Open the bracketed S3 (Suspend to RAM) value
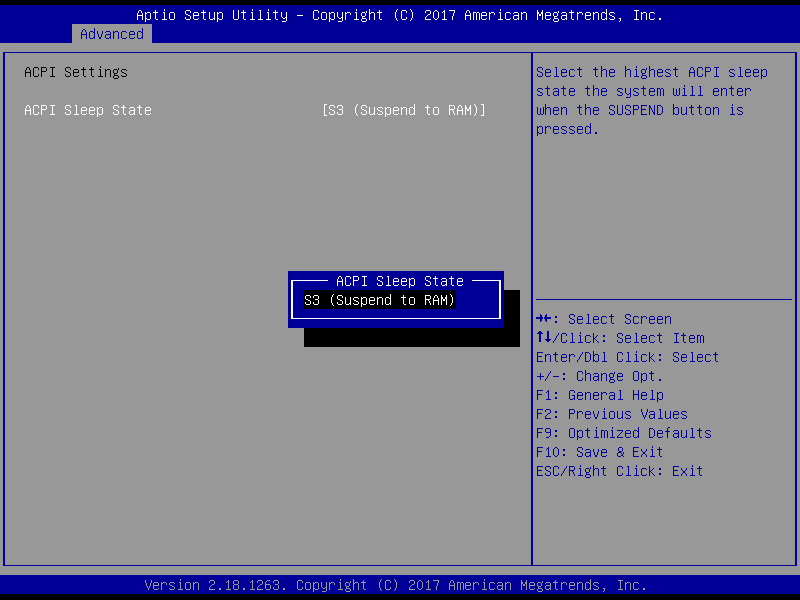The width and height of the screenshot is (800, 600). pyautogui.click(x=404, y=110)
